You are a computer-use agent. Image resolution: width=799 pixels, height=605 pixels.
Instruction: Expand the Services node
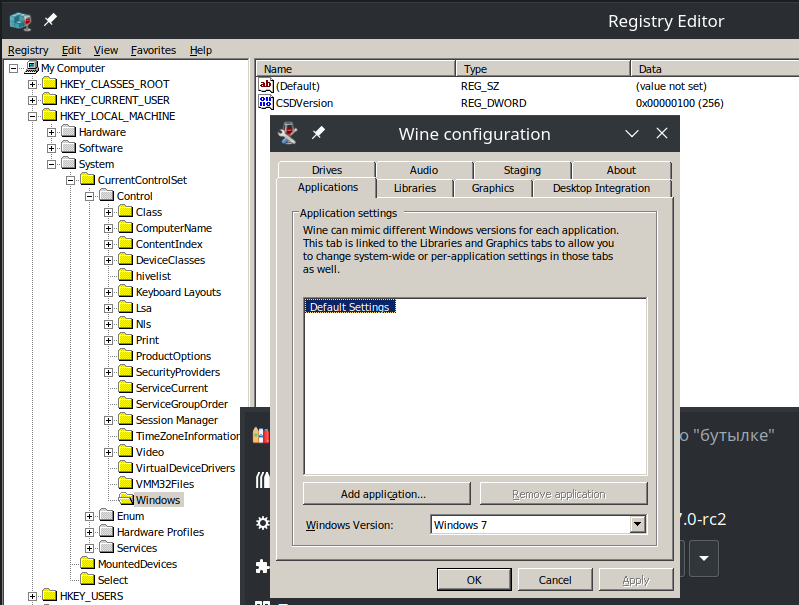point(89,548)
